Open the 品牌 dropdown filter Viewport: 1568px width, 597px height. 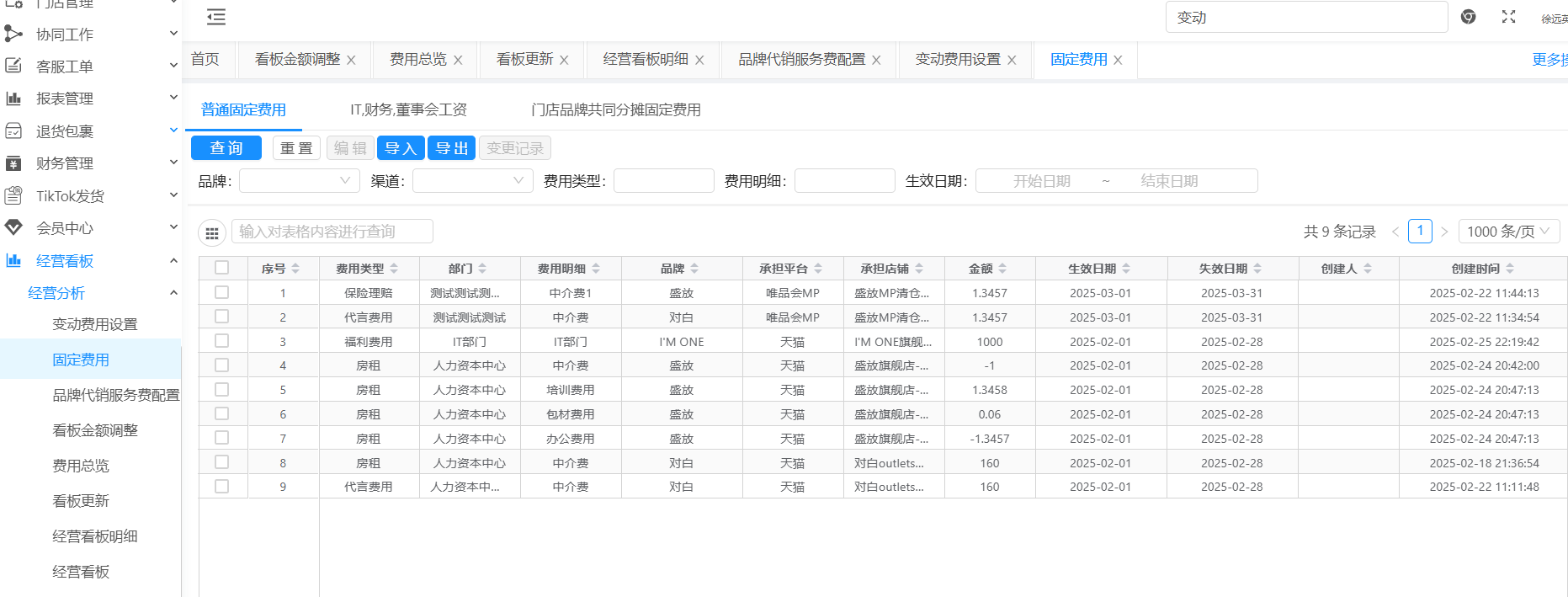(x=299, y=181)
